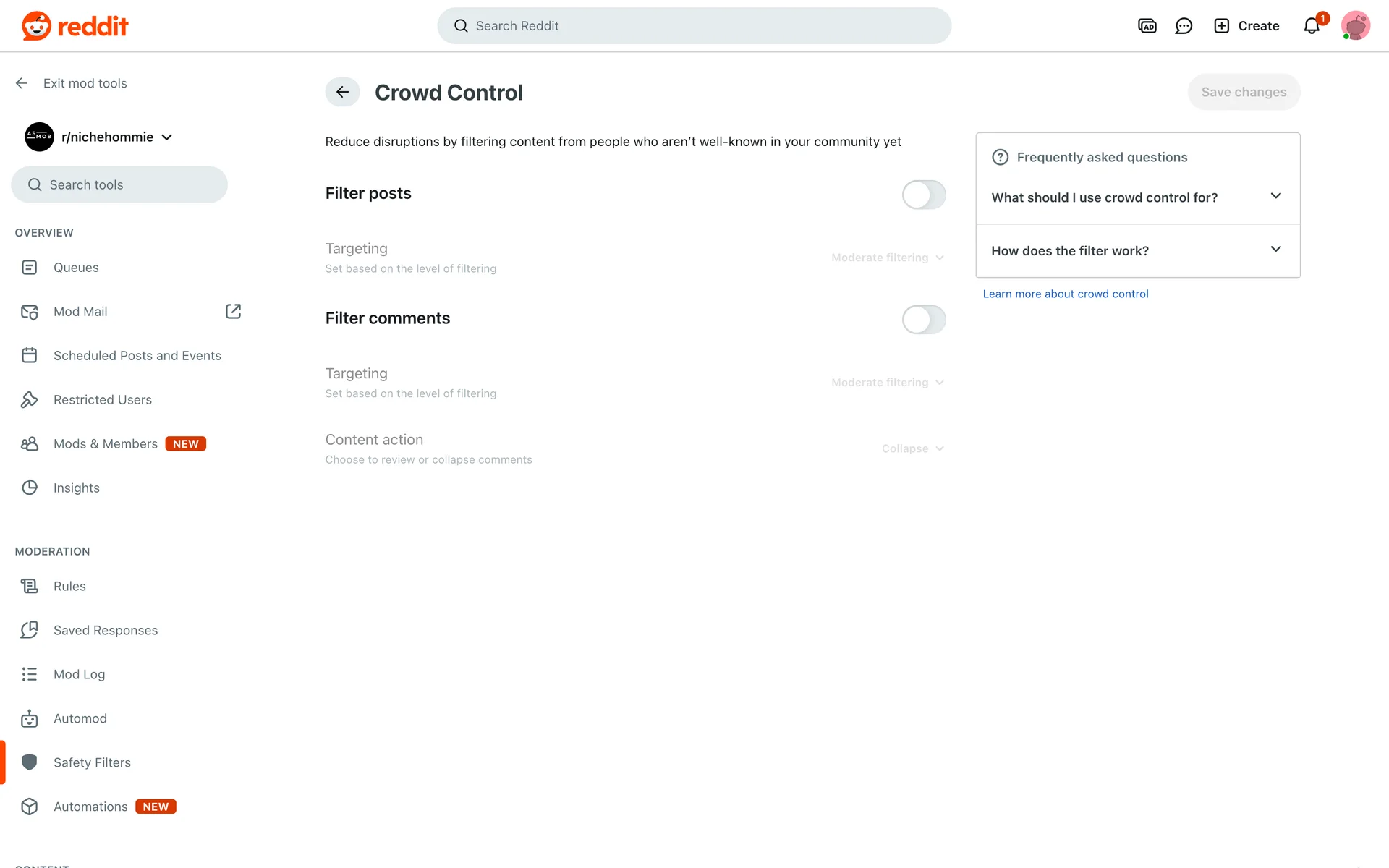This screenshot has height=868, width=1389.
Task: Click the Search Reddit field
Action: point(694,26)
